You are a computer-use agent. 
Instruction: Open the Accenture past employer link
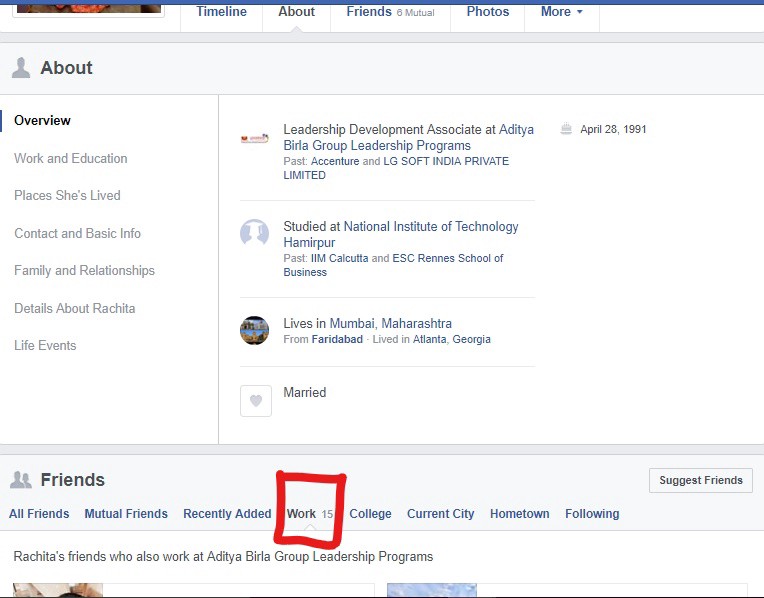point(335,161)
